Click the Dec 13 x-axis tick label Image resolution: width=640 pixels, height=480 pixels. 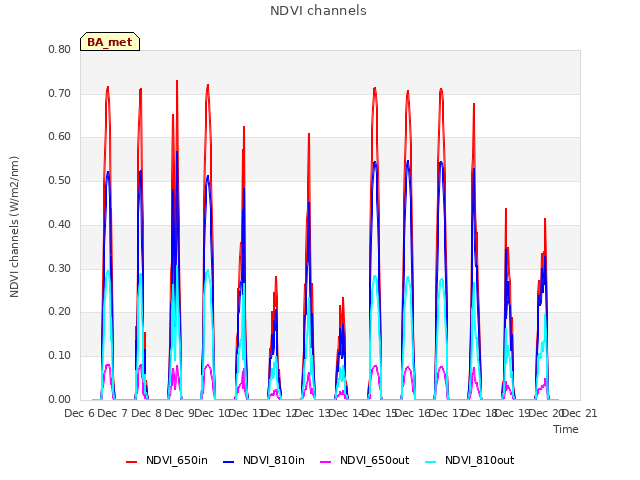(x=313, y=413)
